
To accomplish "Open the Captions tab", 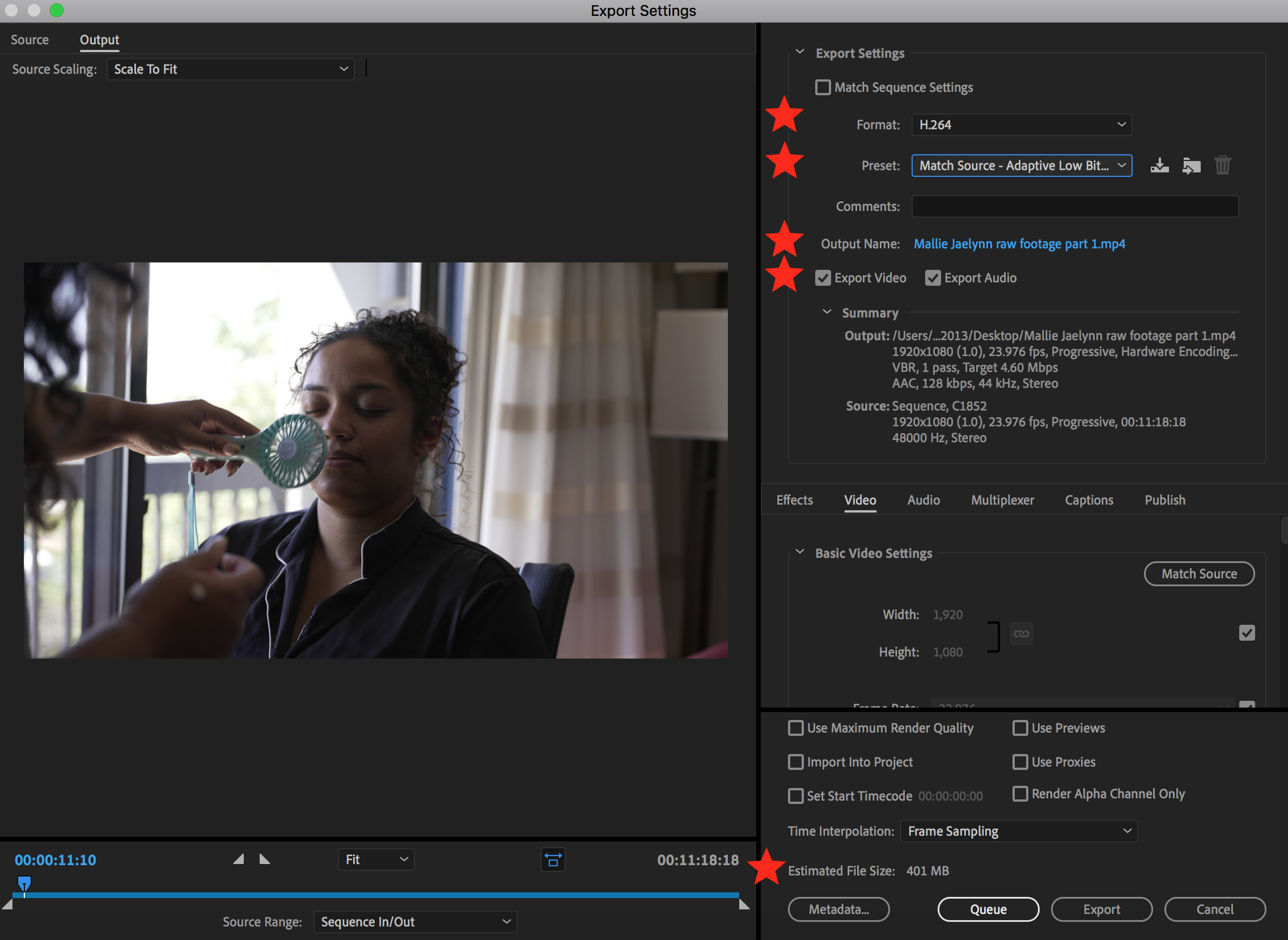I will click(1089, 500).
